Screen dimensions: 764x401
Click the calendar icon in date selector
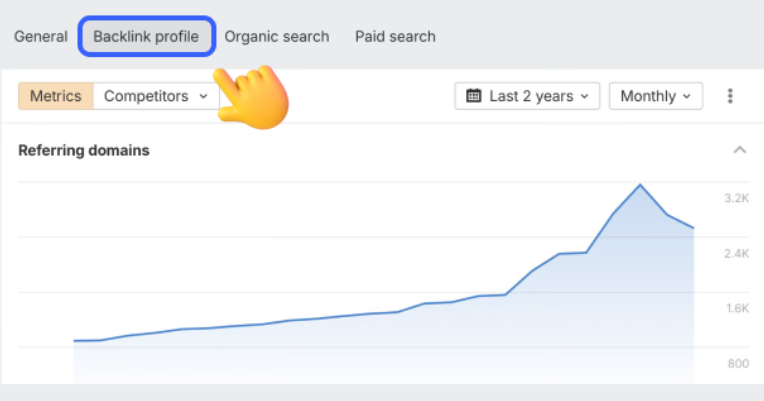[x=474, y=95]
